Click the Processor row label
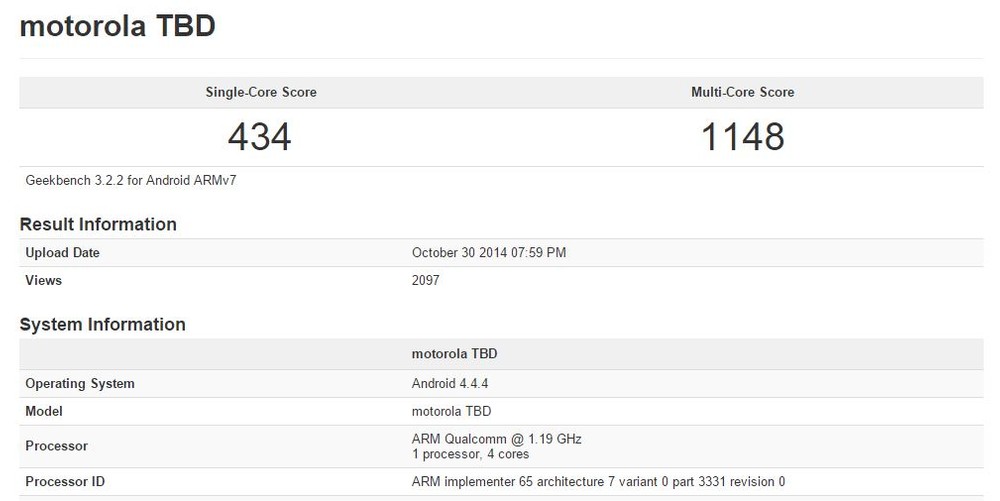The height and width of the screenshot is (501, 1000). [x=57, y=446]
